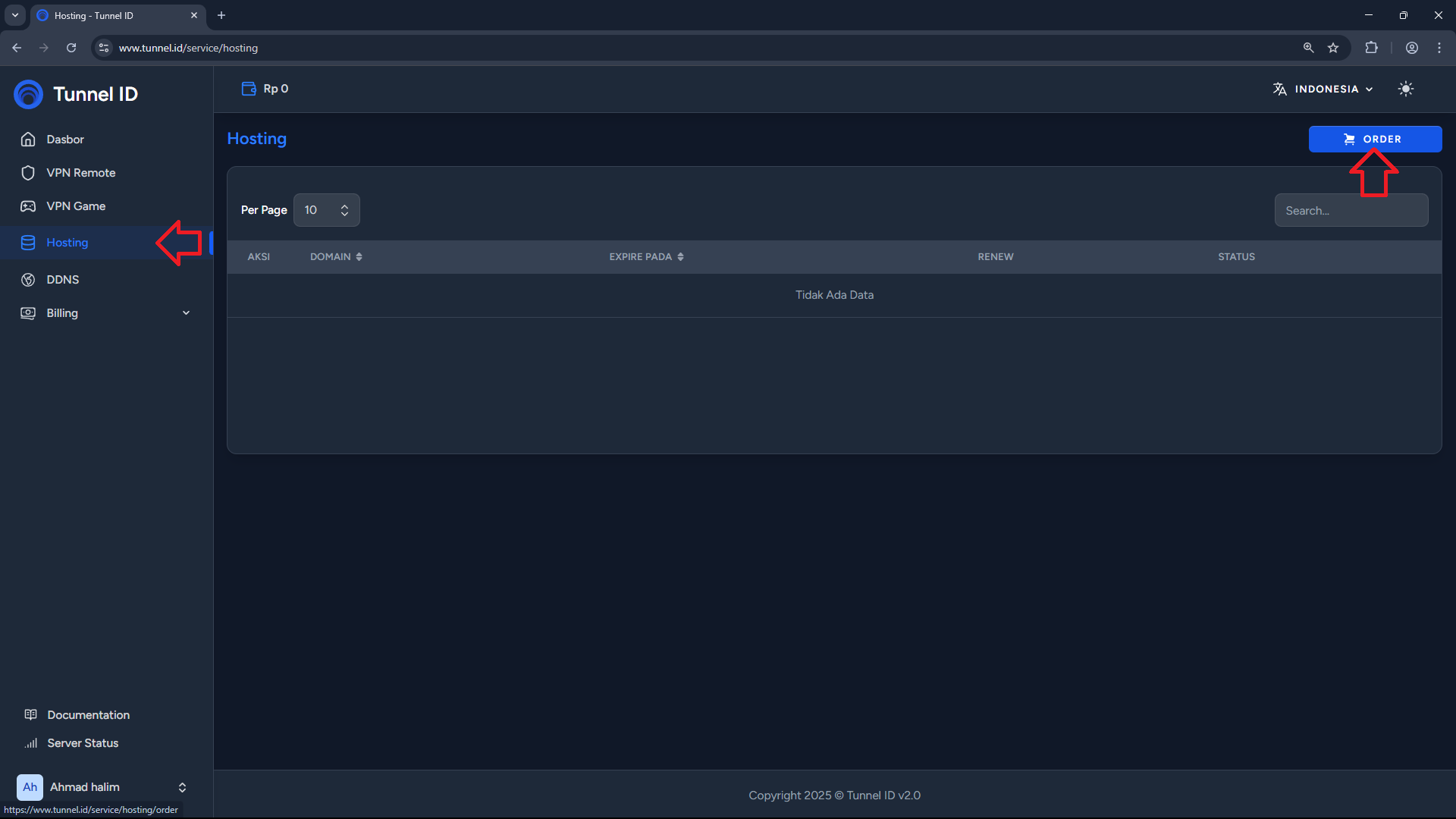Bookmark this page with star icon
1456x819 pixels.
[1333, 48]
